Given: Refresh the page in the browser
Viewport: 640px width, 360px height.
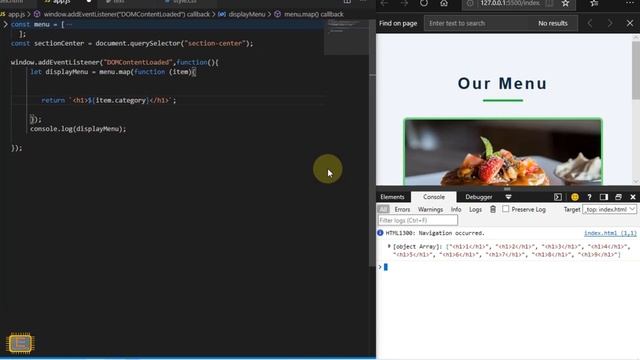Looking at the screenshot, I should pyautogui.click(x=424, y=3).
